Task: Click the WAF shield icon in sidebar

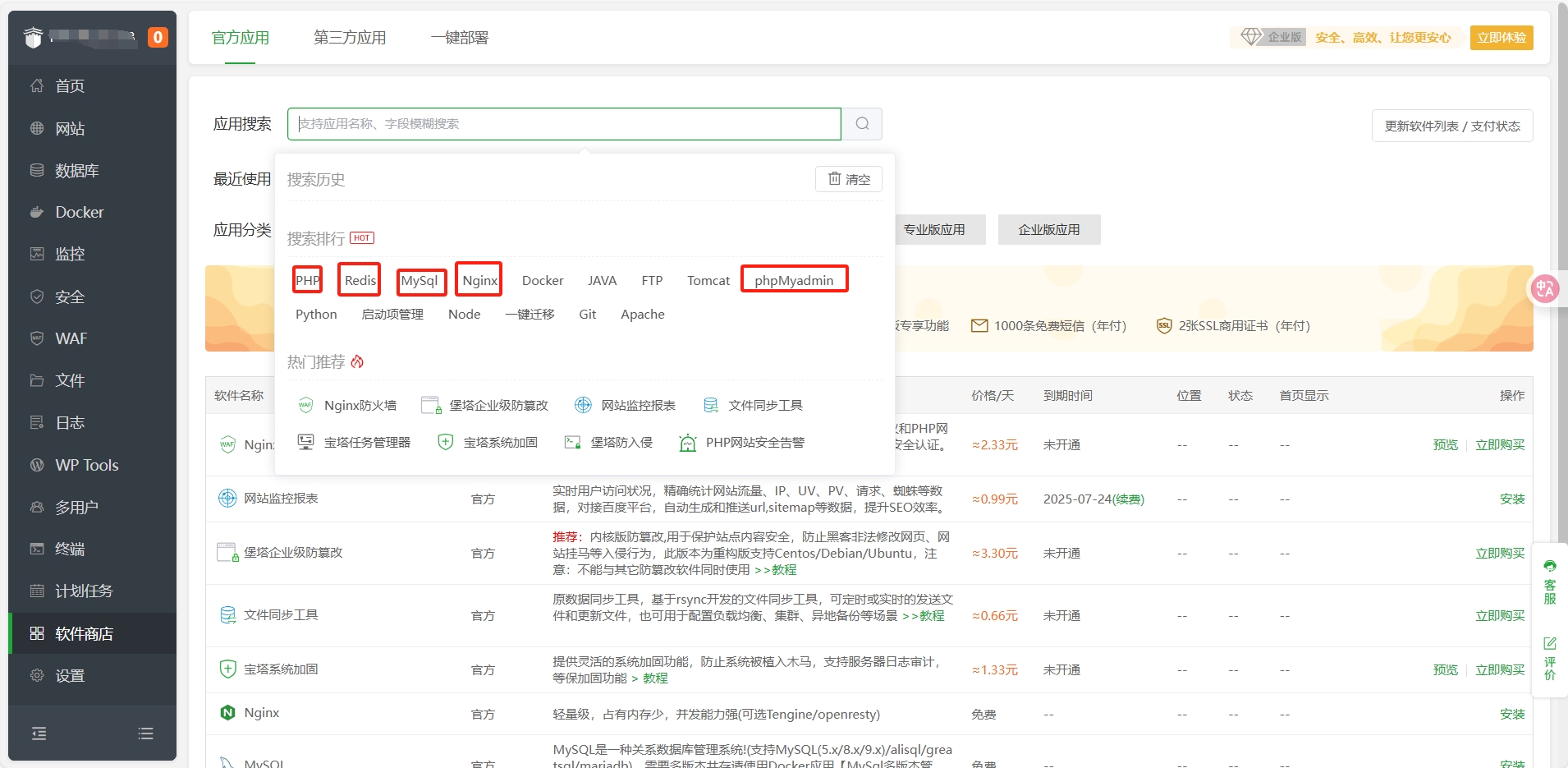Action: coord(37,338)
